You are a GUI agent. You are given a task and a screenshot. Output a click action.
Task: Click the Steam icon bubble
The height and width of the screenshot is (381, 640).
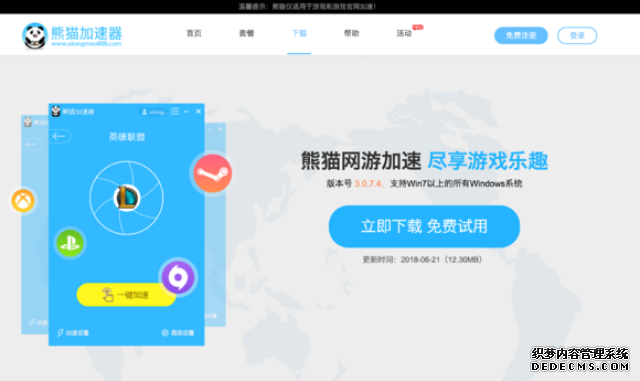[213, 173]
